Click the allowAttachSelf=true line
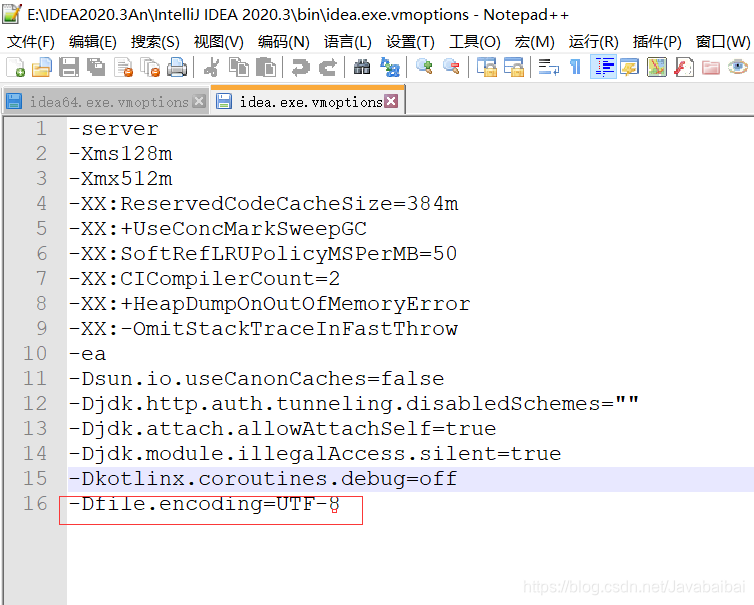 (x=282, y=429)
